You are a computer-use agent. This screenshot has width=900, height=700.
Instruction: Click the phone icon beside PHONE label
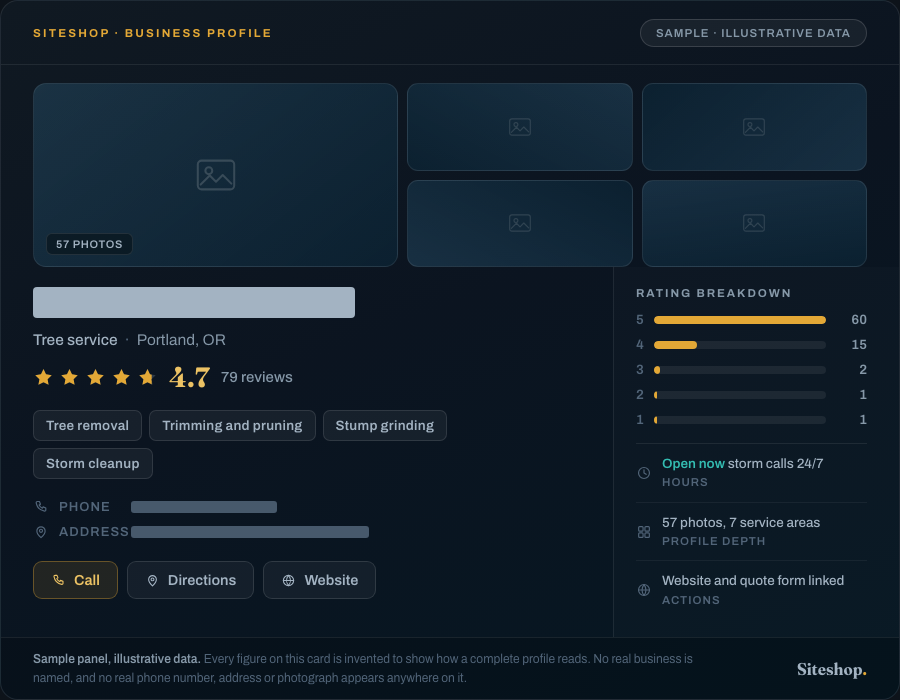41,507
